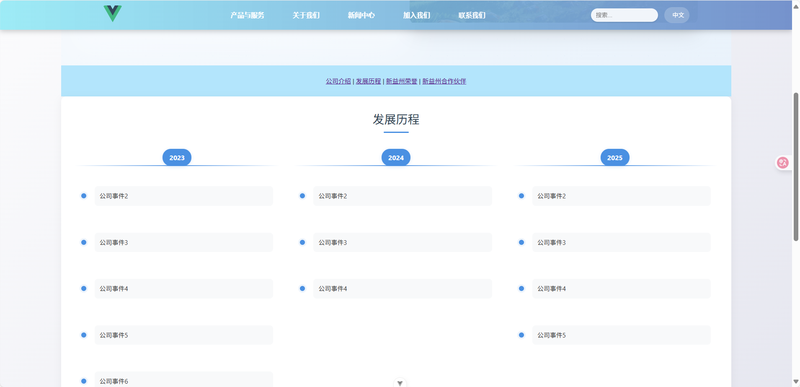Go to the 关于我们 page

(306, 15)
